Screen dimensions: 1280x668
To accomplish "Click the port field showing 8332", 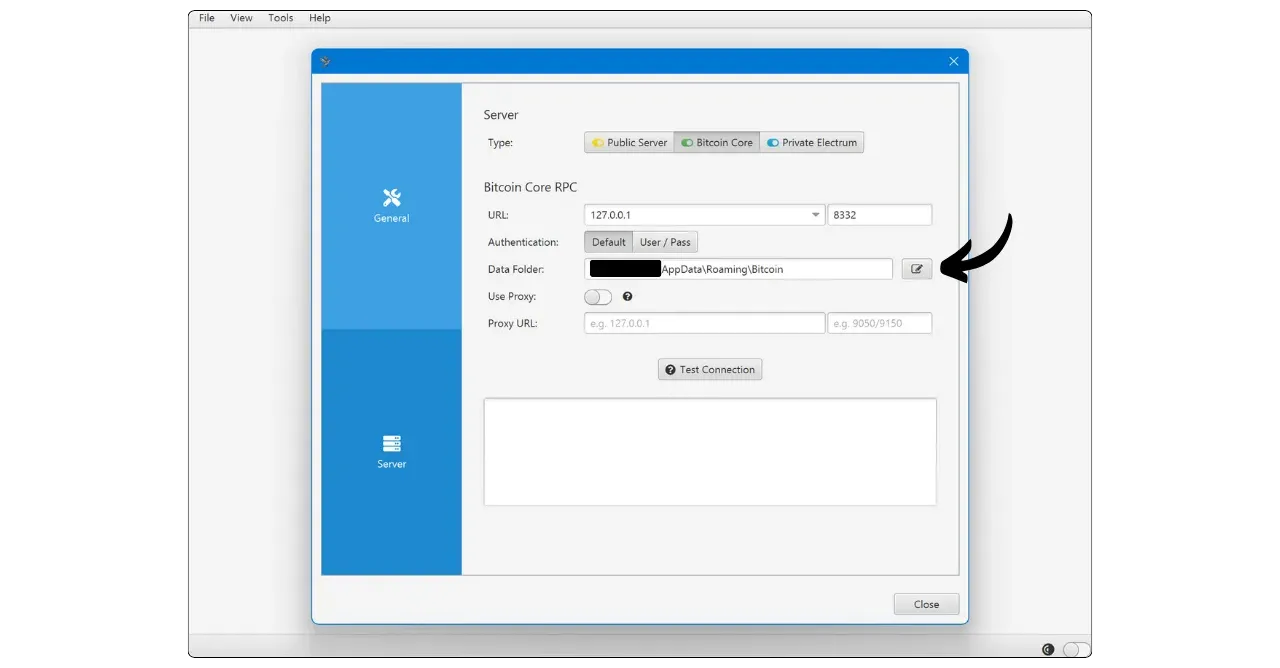I will (879, 215).
